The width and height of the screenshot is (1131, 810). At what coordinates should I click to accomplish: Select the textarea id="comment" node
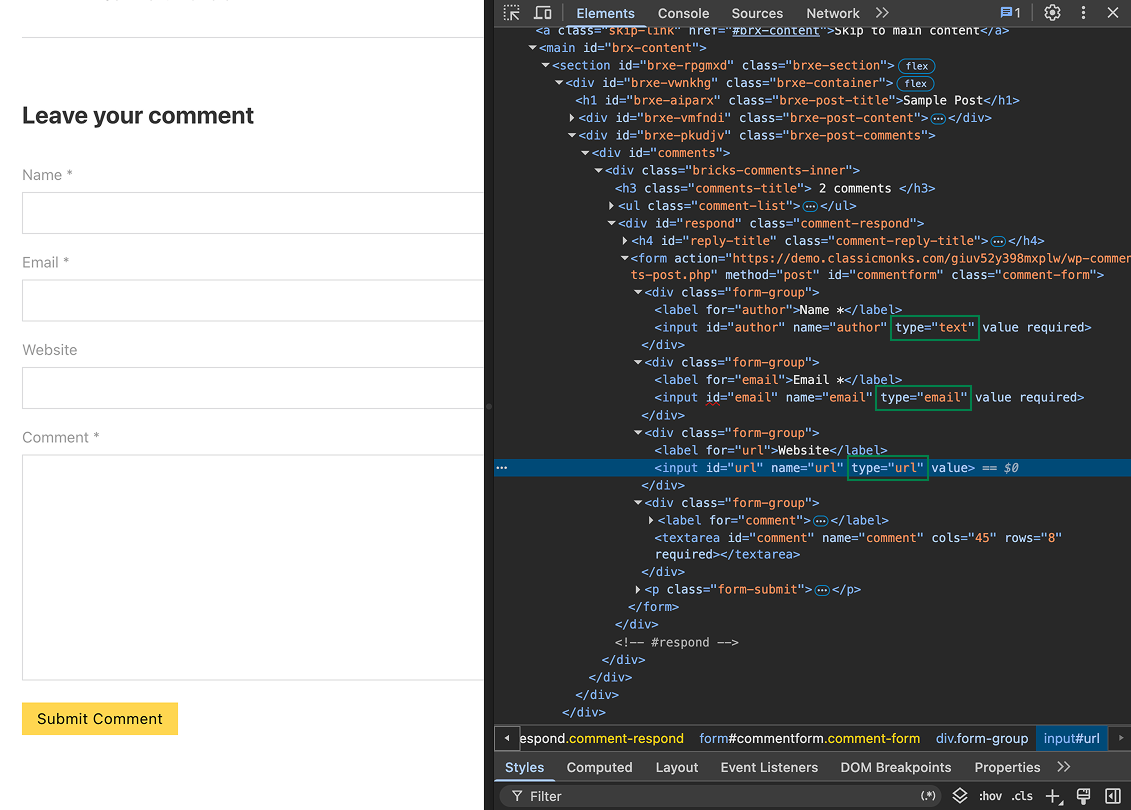[858, 546]
